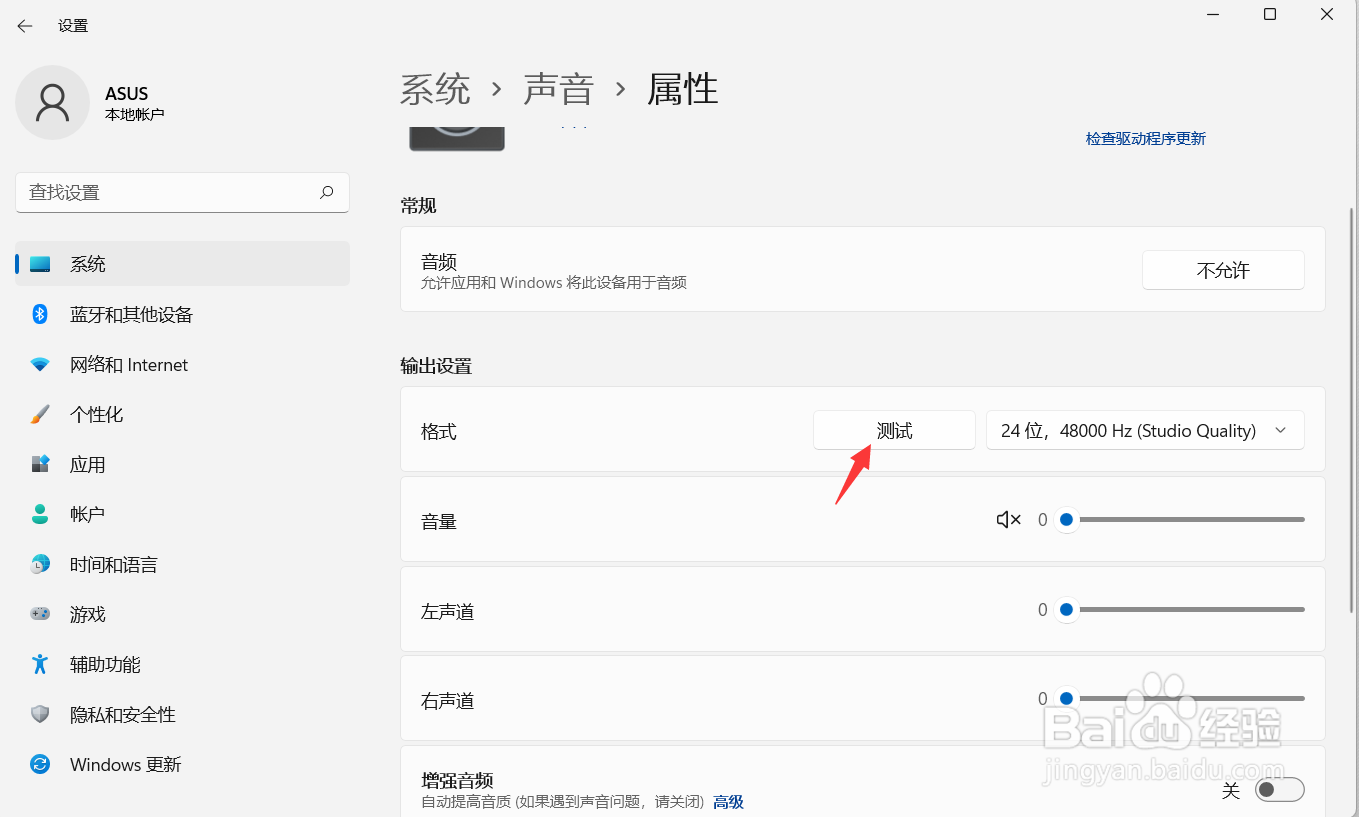Open 系统 in the sidebar
The width and height of the screenshot is (1359, 817).
[182, 264]
